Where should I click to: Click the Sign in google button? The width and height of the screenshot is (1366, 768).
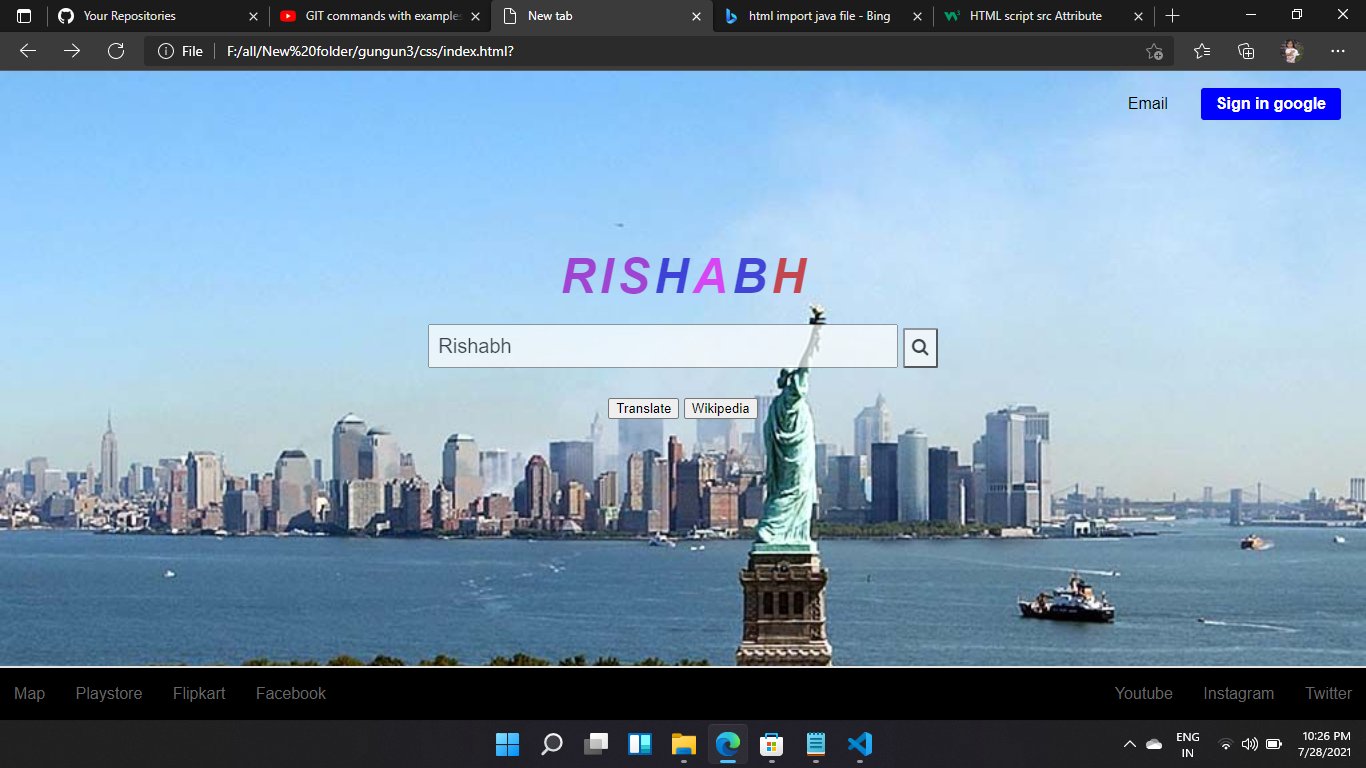(1270, 103)
